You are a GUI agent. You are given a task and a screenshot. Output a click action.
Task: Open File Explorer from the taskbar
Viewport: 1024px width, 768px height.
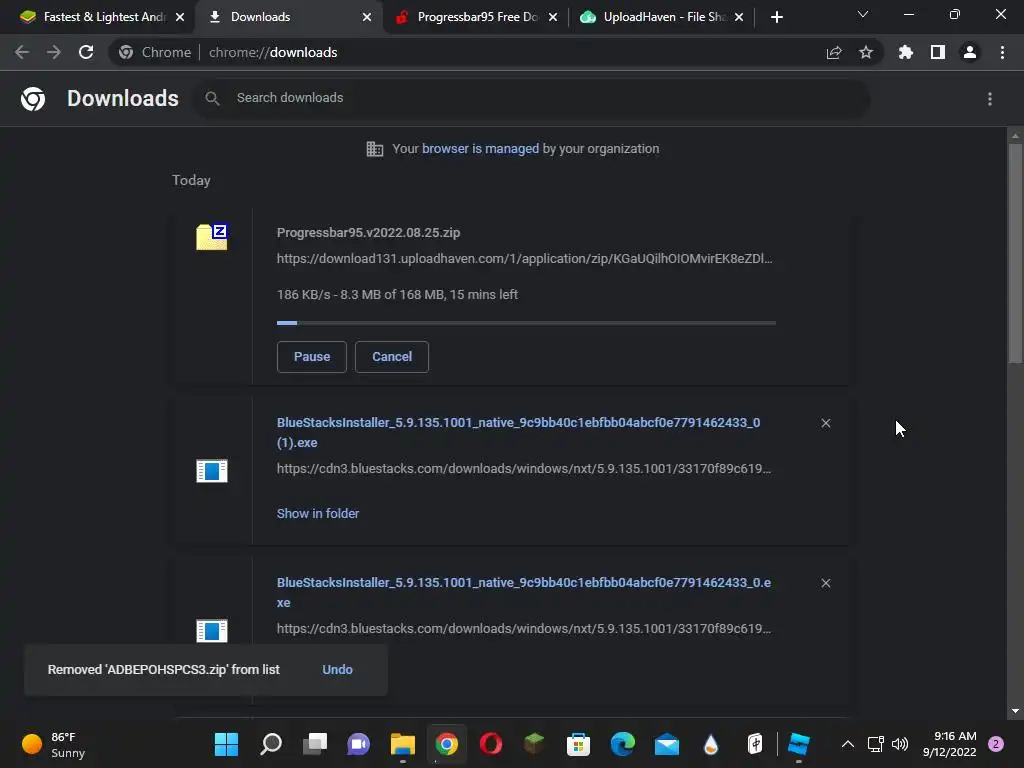[x=403, y=744]
